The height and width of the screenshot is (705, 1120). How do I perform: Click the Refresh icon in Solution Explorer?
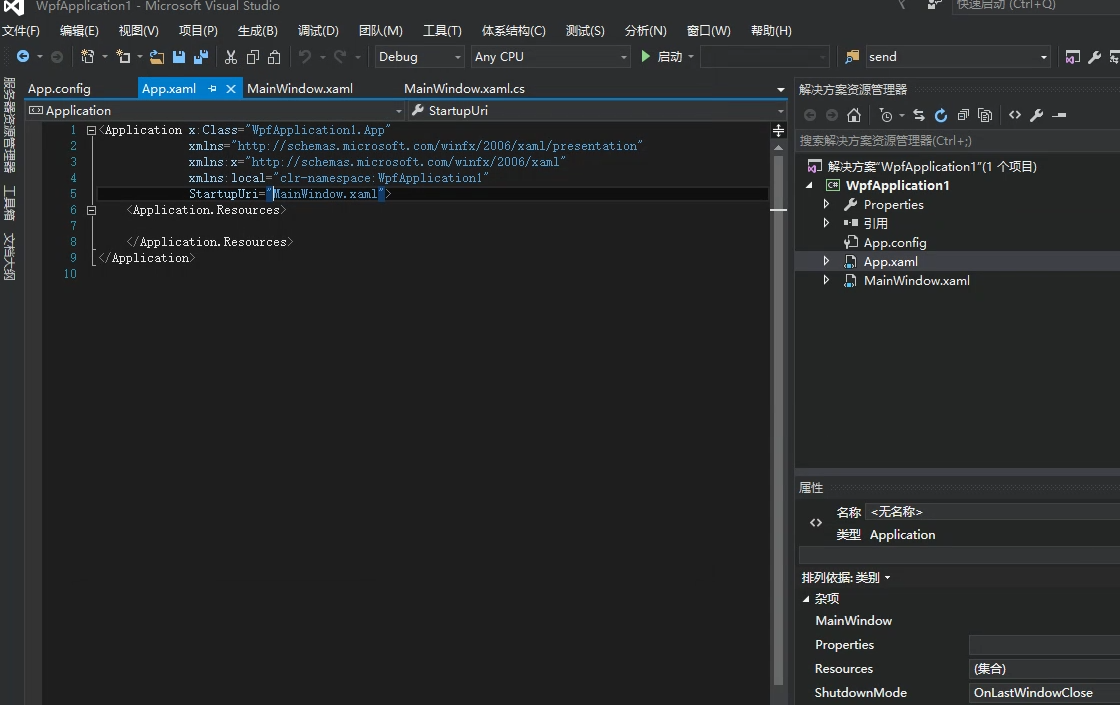940,115
